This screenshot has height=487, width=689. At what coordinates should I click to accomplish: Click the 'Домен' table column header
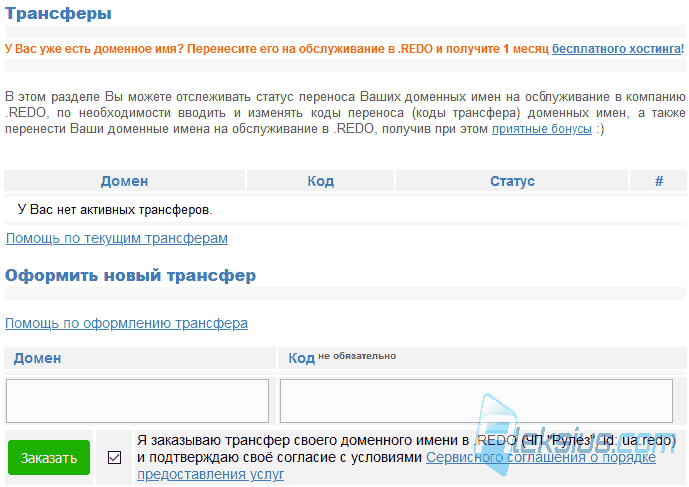pos(124,181)
